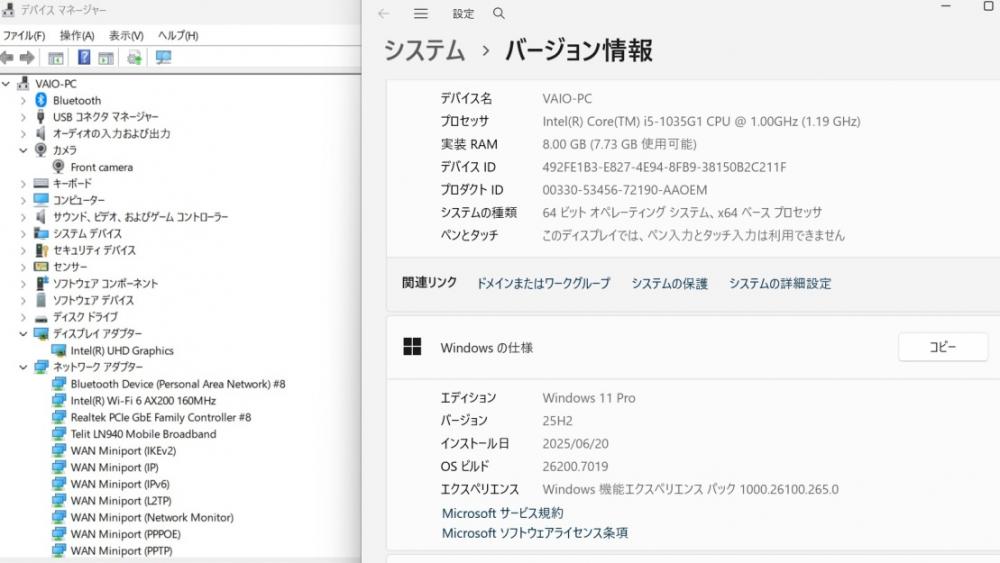The width and height of the screenshot is (1000, 563).
Task: Expand the キーボード category
Action: pyautogui.click(x=24, y=184)
